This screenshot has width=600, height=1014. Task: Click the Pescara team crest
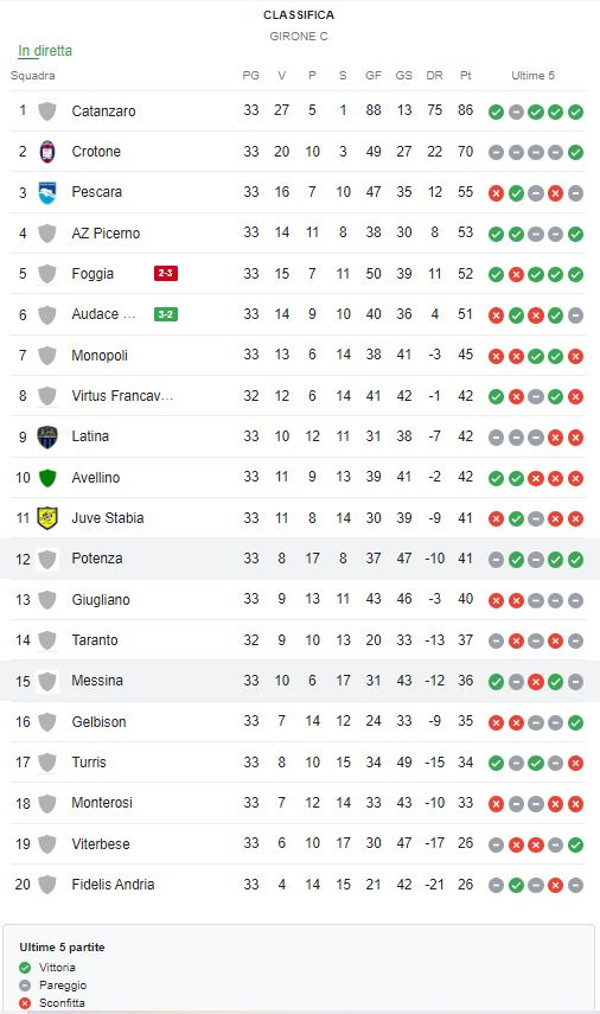pos(47,192)
